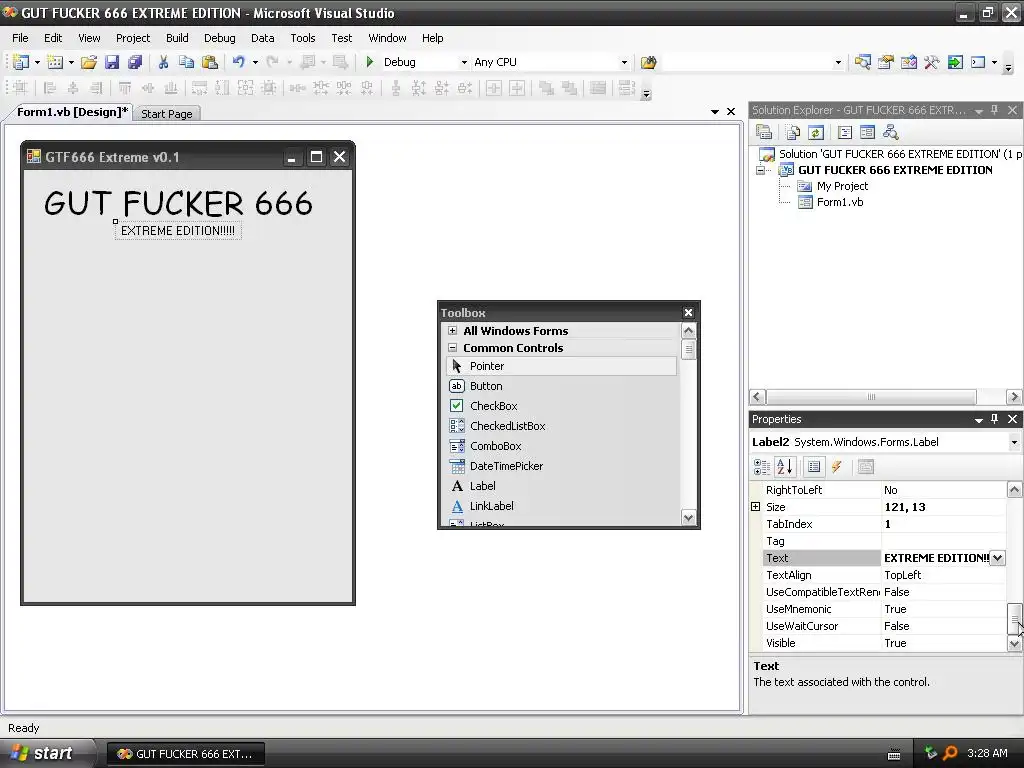
Task: Select My Project in Solution Explorer
Action: point(842,186)
